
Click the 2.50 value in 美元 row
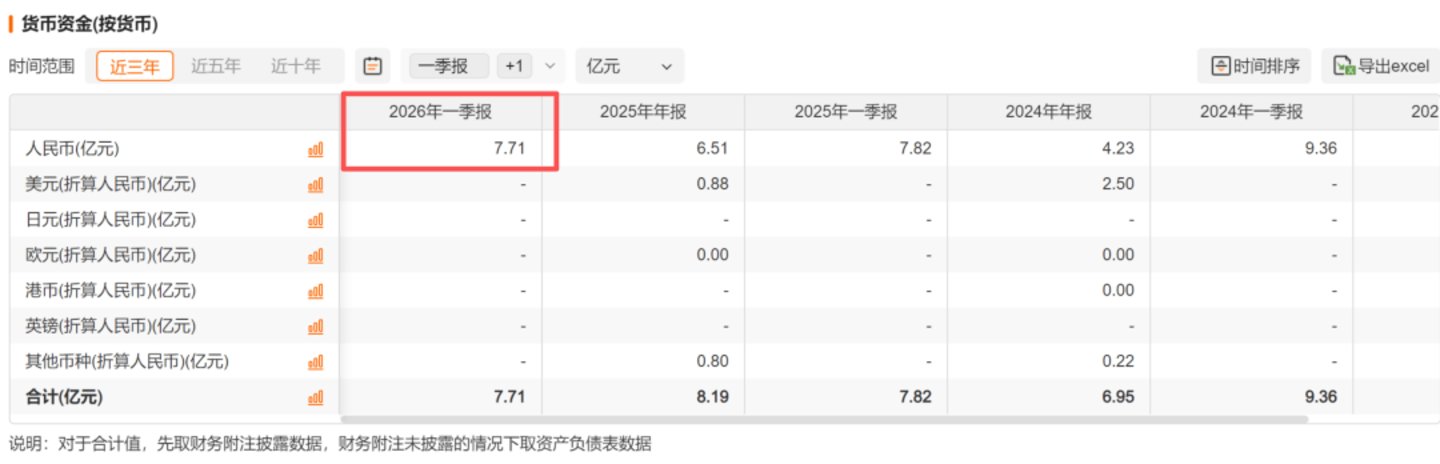1118,184
